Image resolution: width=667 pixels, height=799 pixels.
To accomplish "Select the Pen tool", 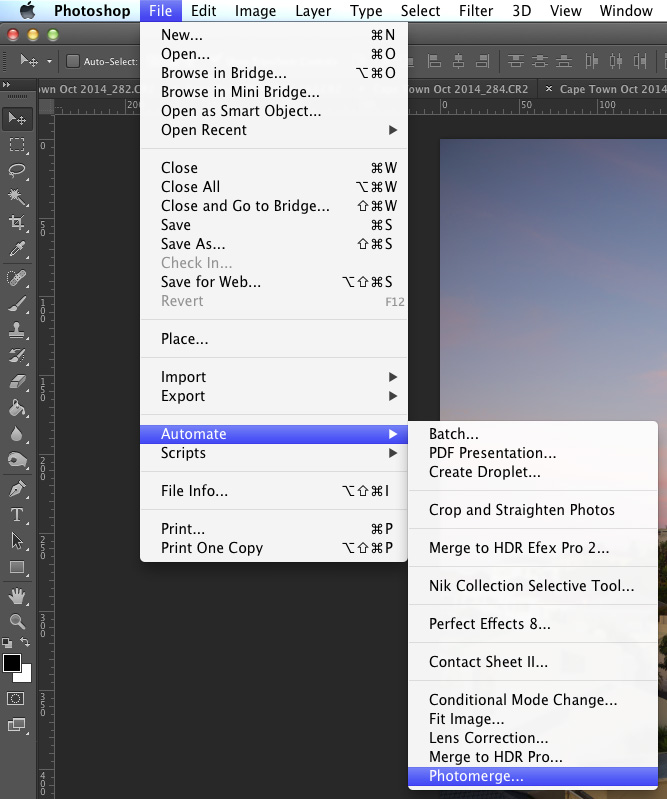I will coord(17,489).
